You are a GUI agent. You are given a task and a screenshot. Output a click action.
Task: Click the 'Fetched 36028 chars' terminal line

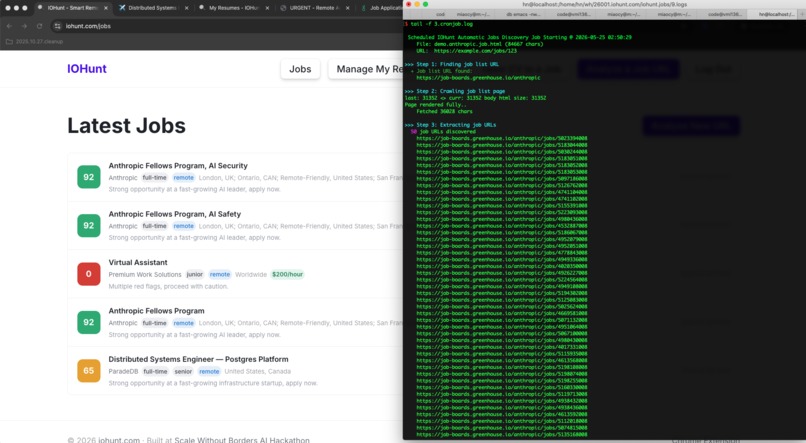pos(444,112)
